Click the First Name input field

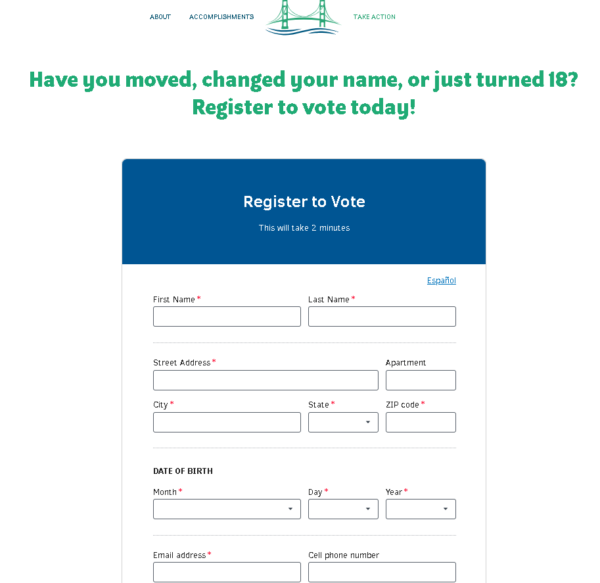coord(227,317)
